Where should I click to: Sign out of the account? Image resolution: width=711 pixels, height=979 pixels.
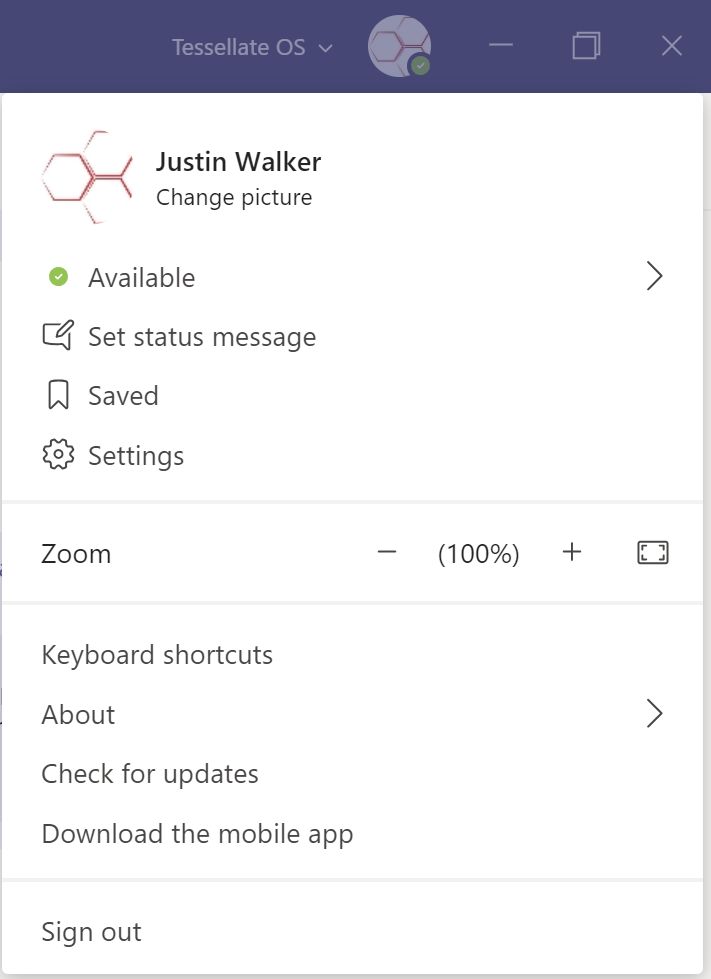(92, 932)
